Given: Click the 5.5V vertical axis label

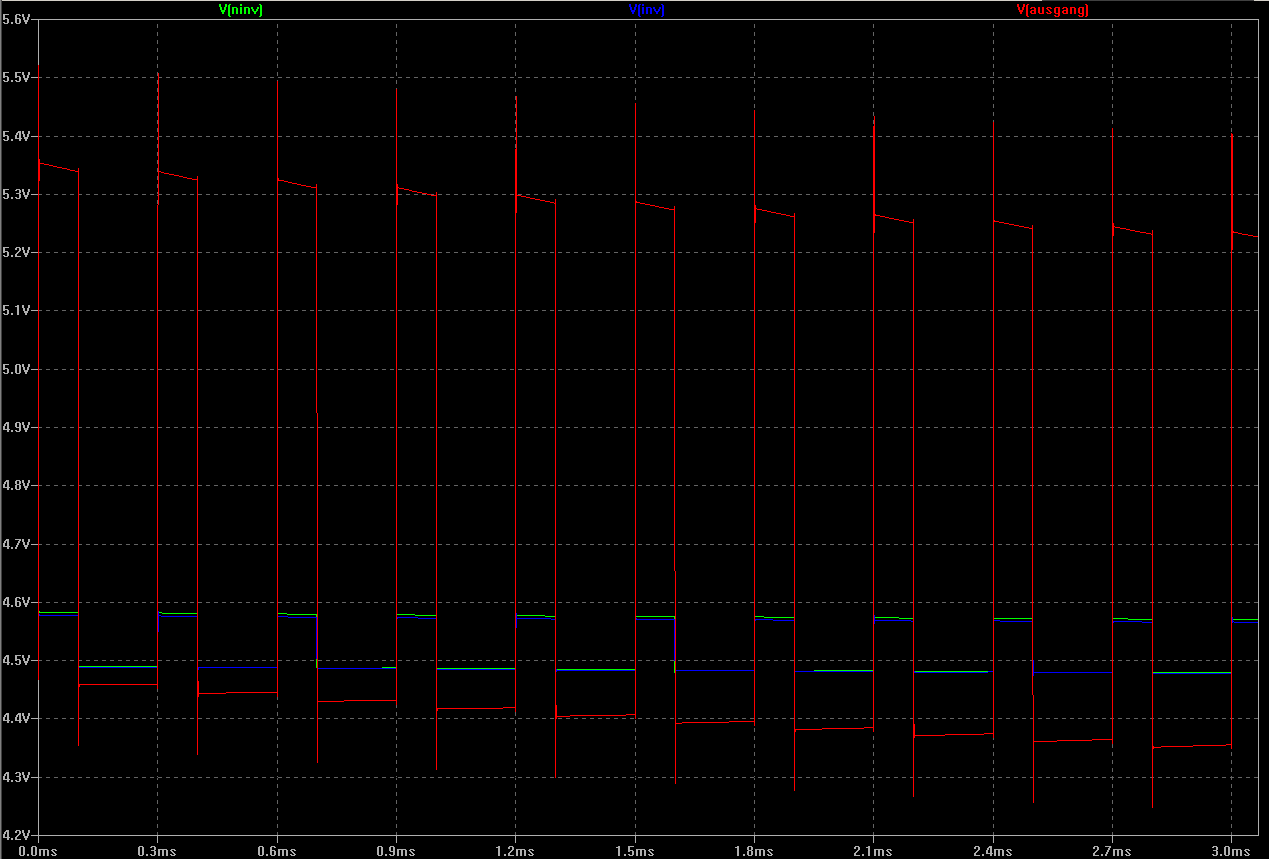Looking at the screenshot, I should 16,78.
